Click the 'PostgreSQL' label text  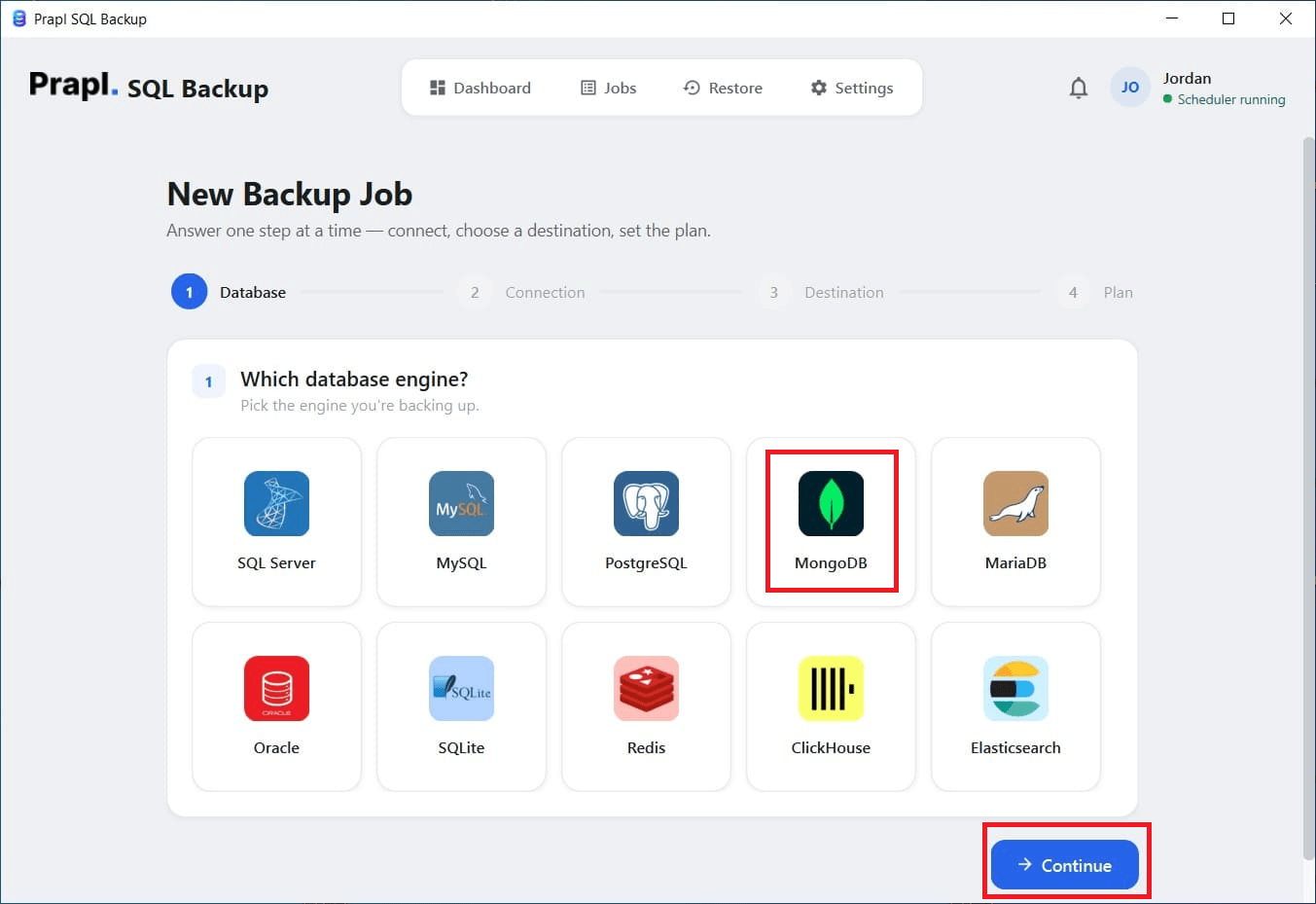pyautogui.click(x=646, y=562)
